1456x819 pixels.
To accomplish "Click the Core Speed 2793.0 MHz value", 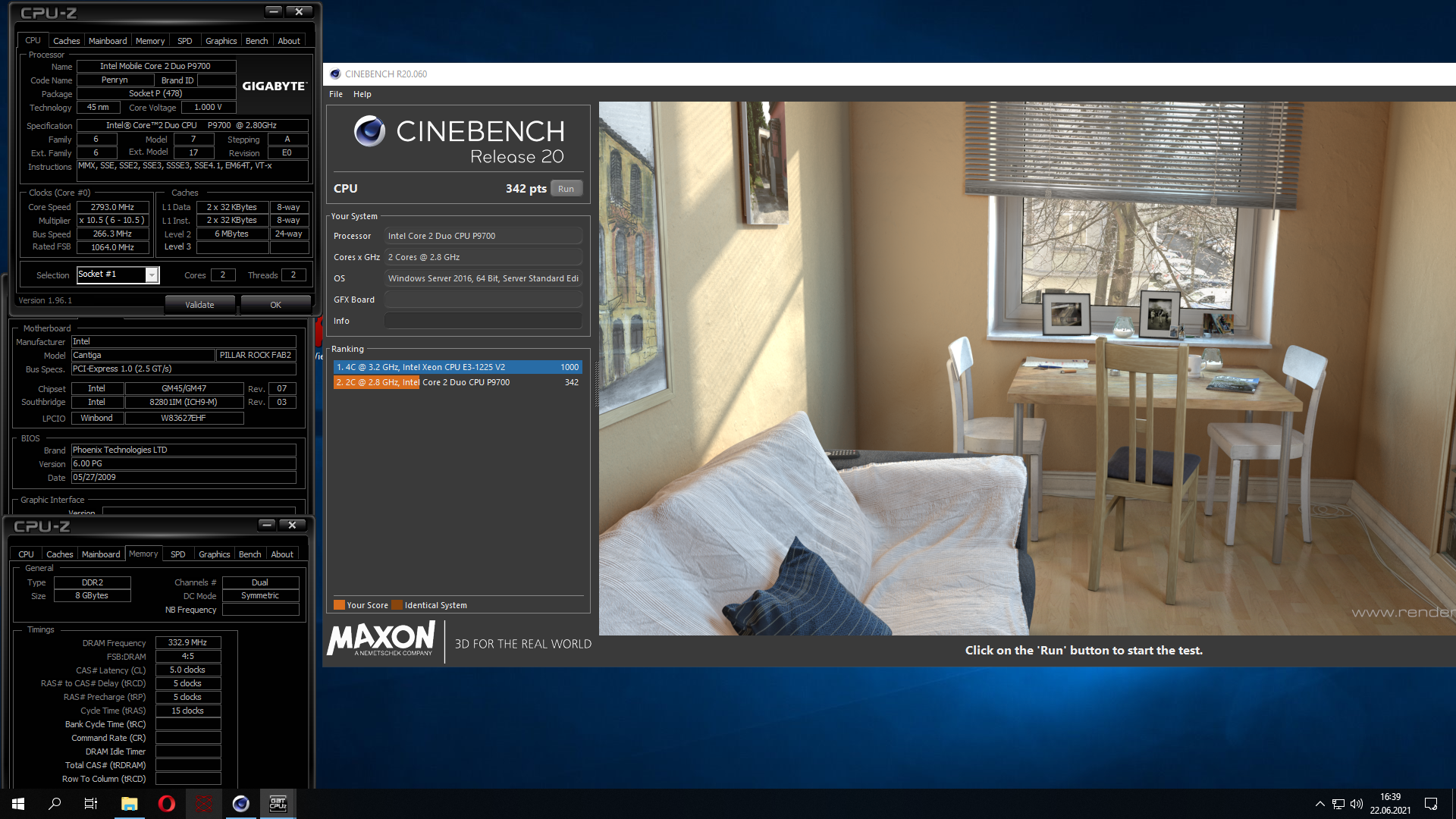I will click(112, 207).
